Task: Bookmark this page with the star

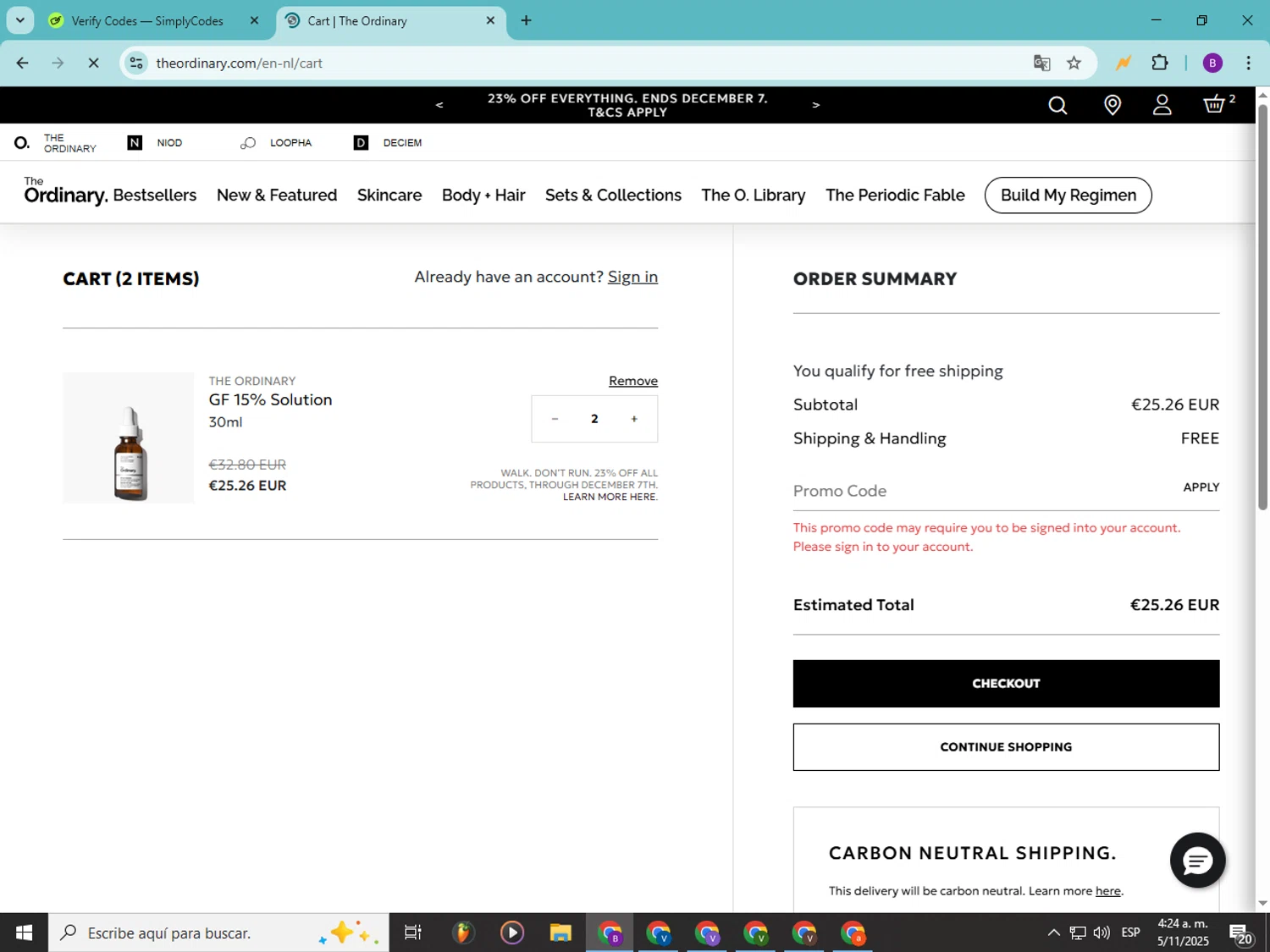Action: tap(1074, 63)
